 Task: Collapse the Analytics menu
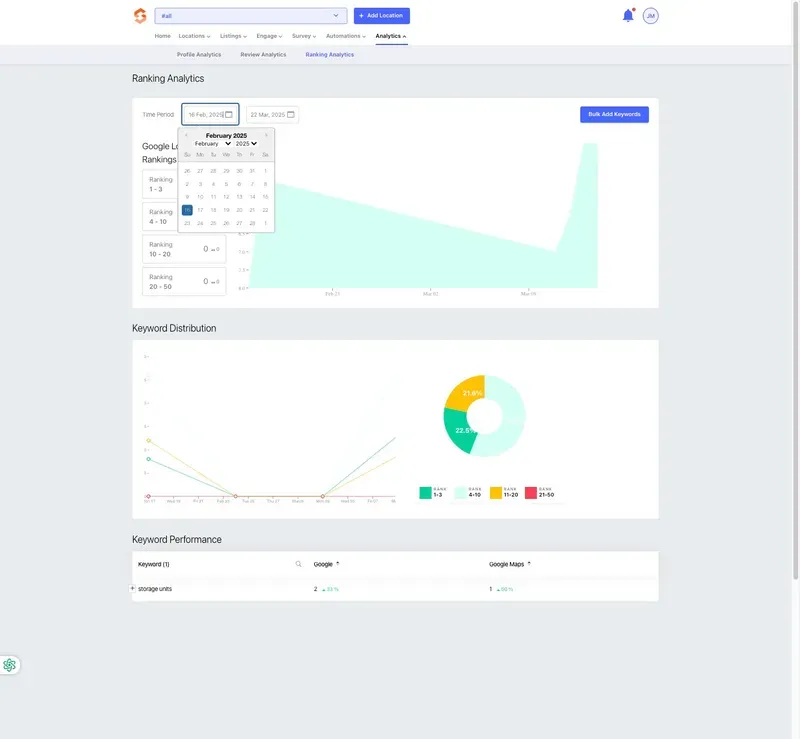click(391, 36)
